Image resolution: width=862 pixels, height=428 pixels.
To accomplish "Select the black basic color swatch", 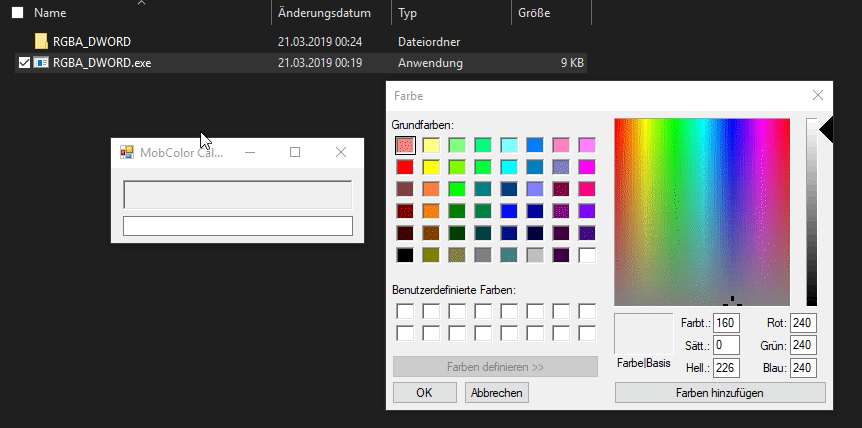I will point(405,255).
